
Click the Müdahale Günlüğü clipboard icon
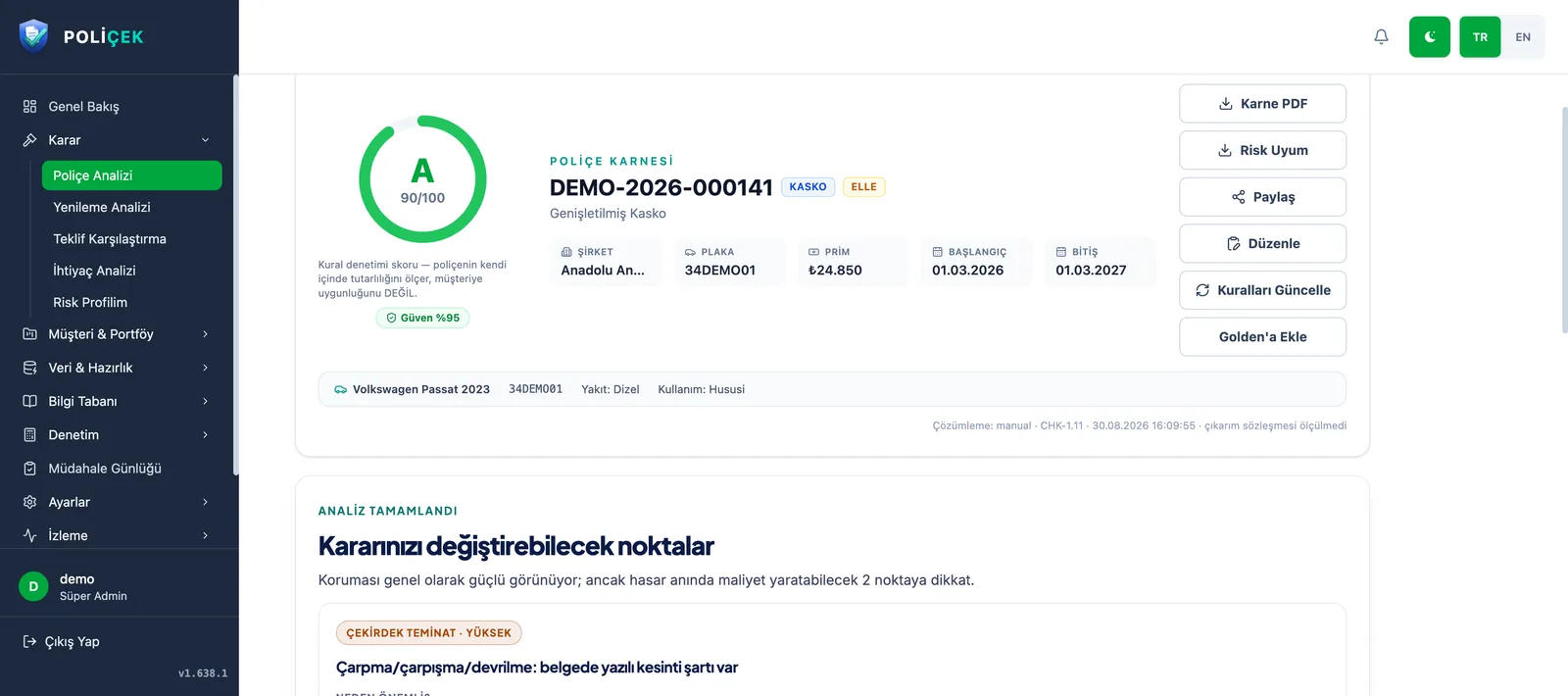[x=29, y=469]
